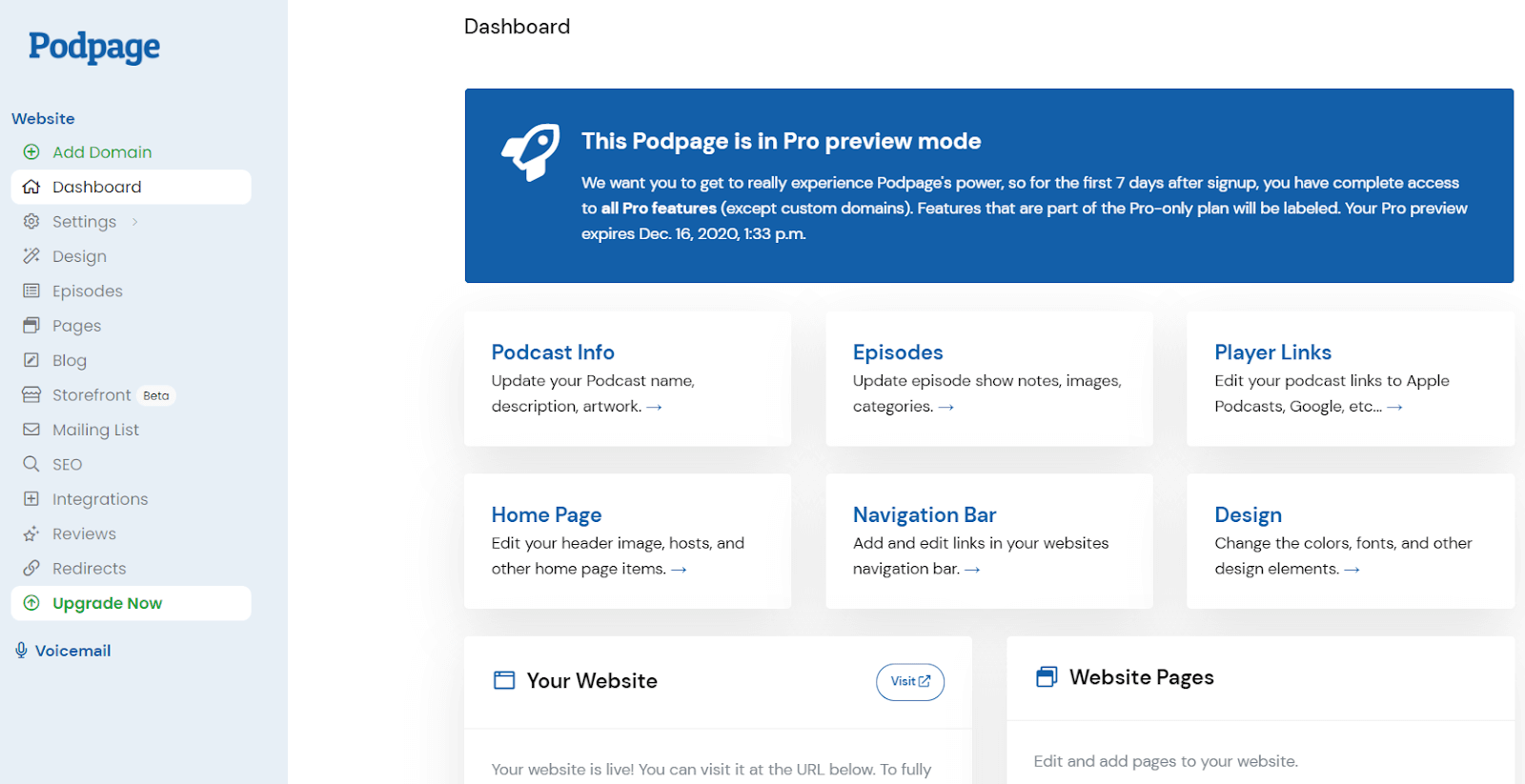
Task: Open the Episodes card title
Action: coord(898,352)
